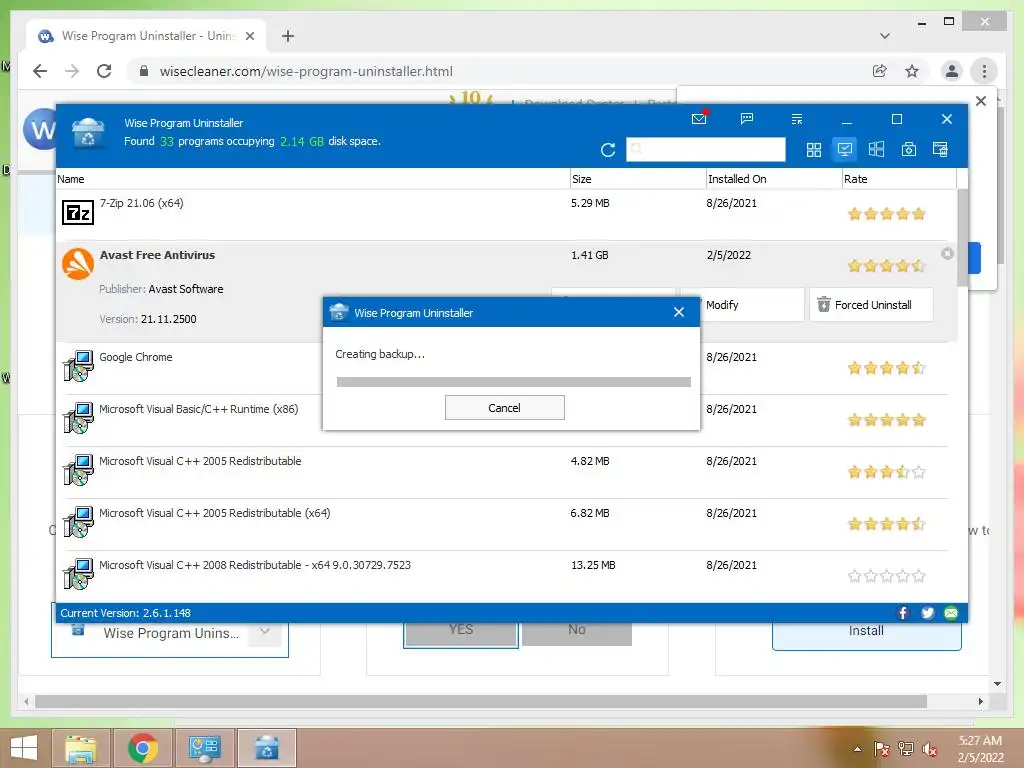Open a new Chrome tab
This screenshot has width=1024, height=768.
[288, 36]
